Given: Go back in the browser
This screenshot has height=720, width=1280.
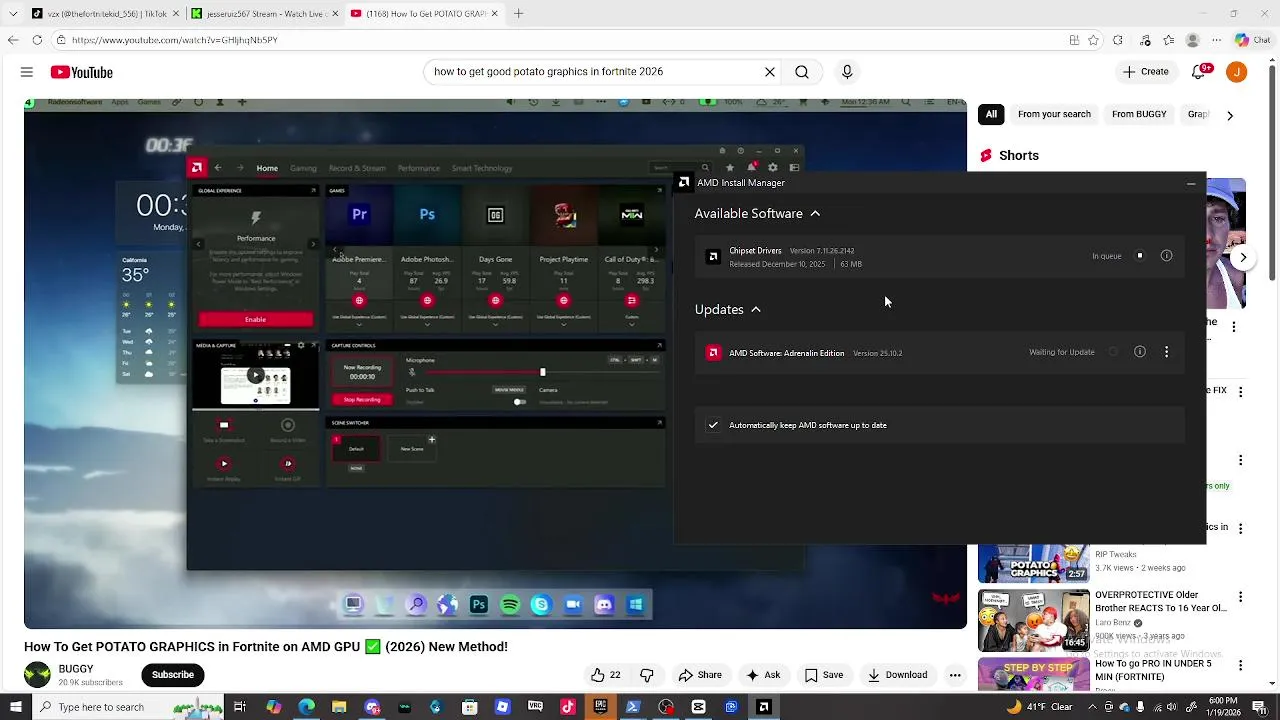Looking at the screenshot, I should tap(13, 40).
